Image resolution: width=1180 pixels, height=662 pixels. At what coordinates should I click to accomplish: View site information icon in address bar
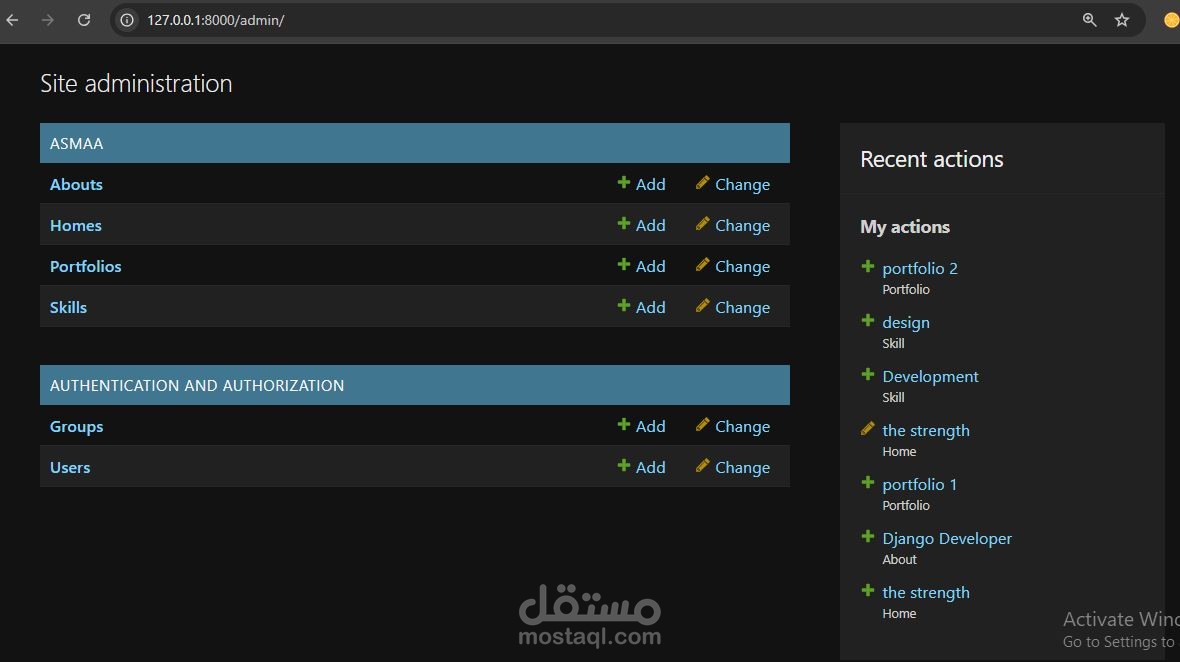coord(127,20)
